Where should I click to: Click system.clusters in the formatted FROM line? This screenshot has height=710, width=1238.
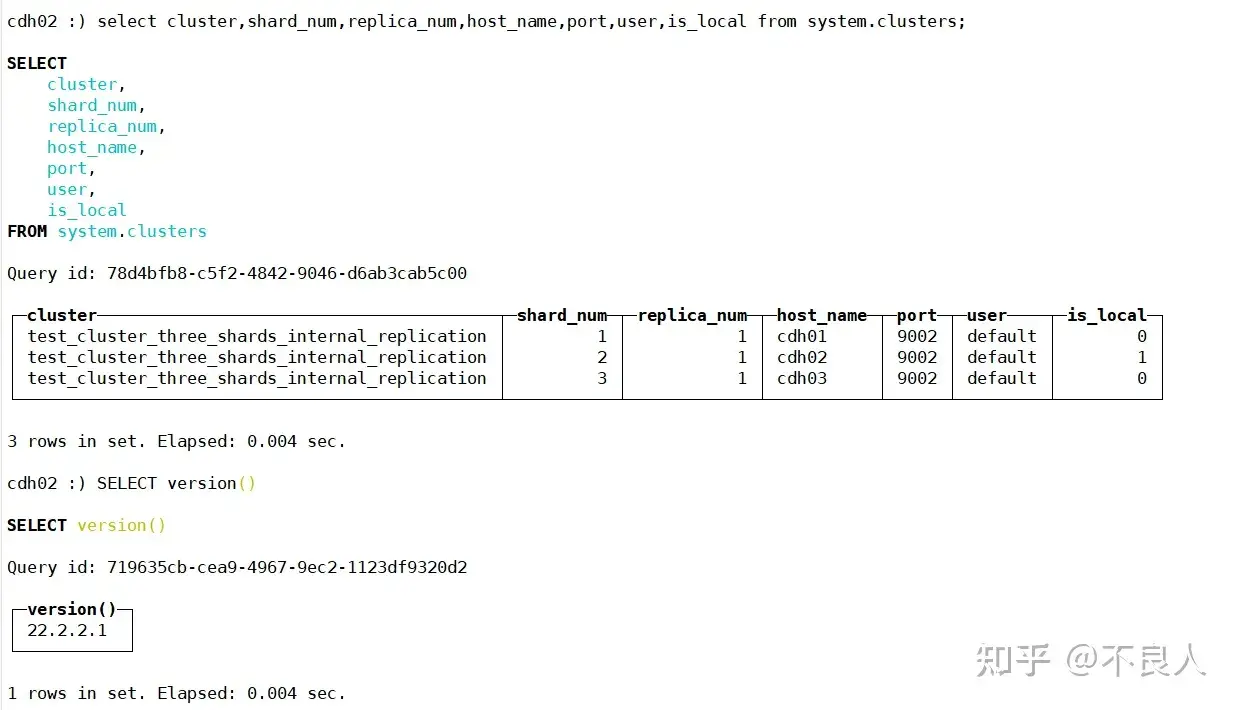[132, 231]
